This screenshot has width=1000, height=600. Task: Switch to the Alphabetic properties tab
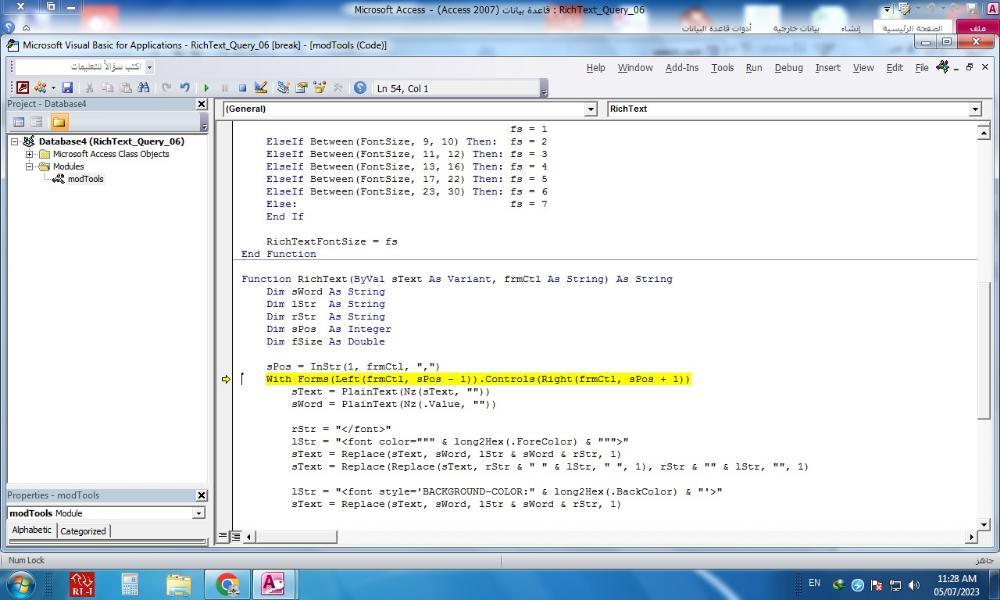click(31, 530)
